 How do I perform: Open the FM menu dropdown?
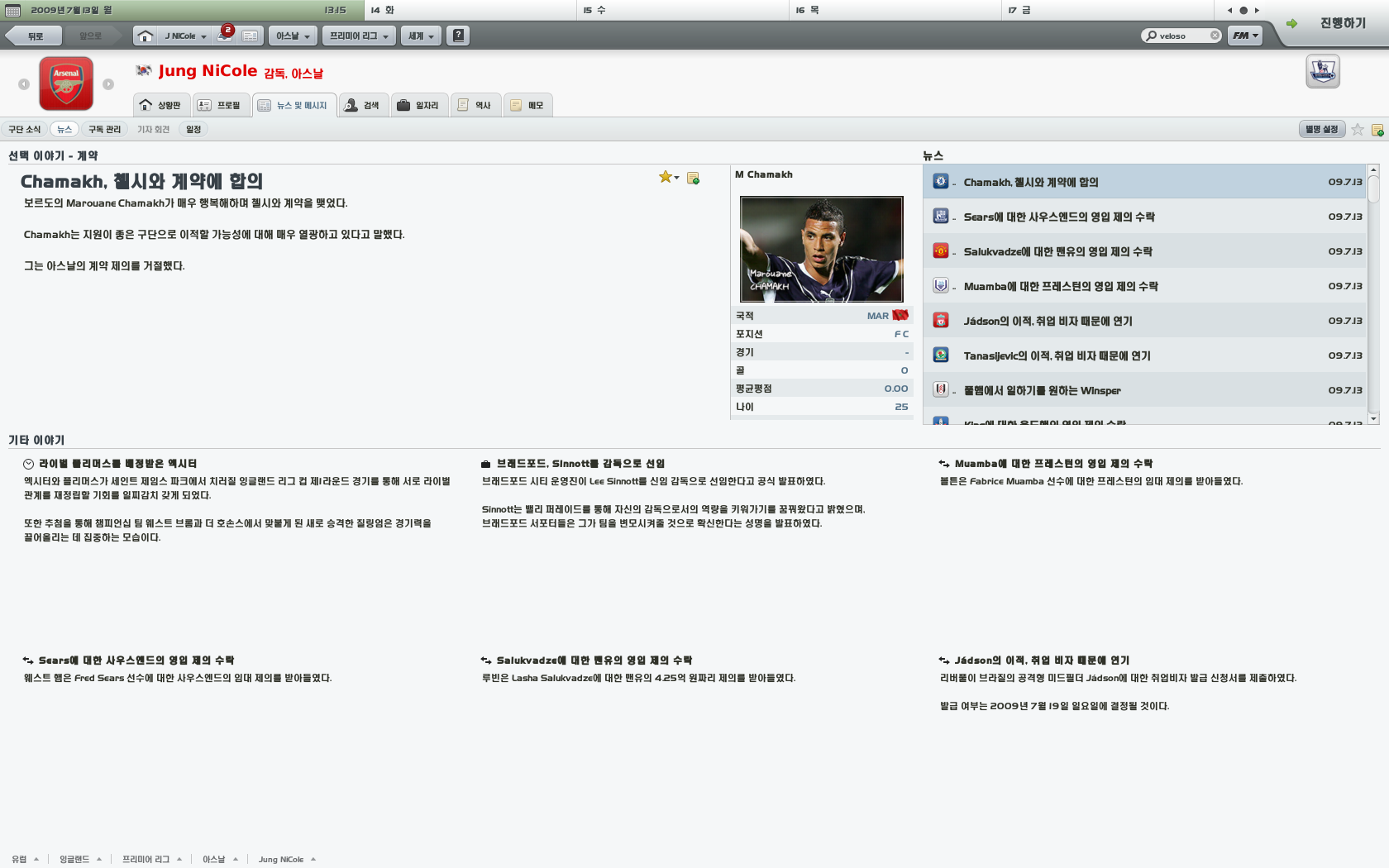[x=1245, y=36]
